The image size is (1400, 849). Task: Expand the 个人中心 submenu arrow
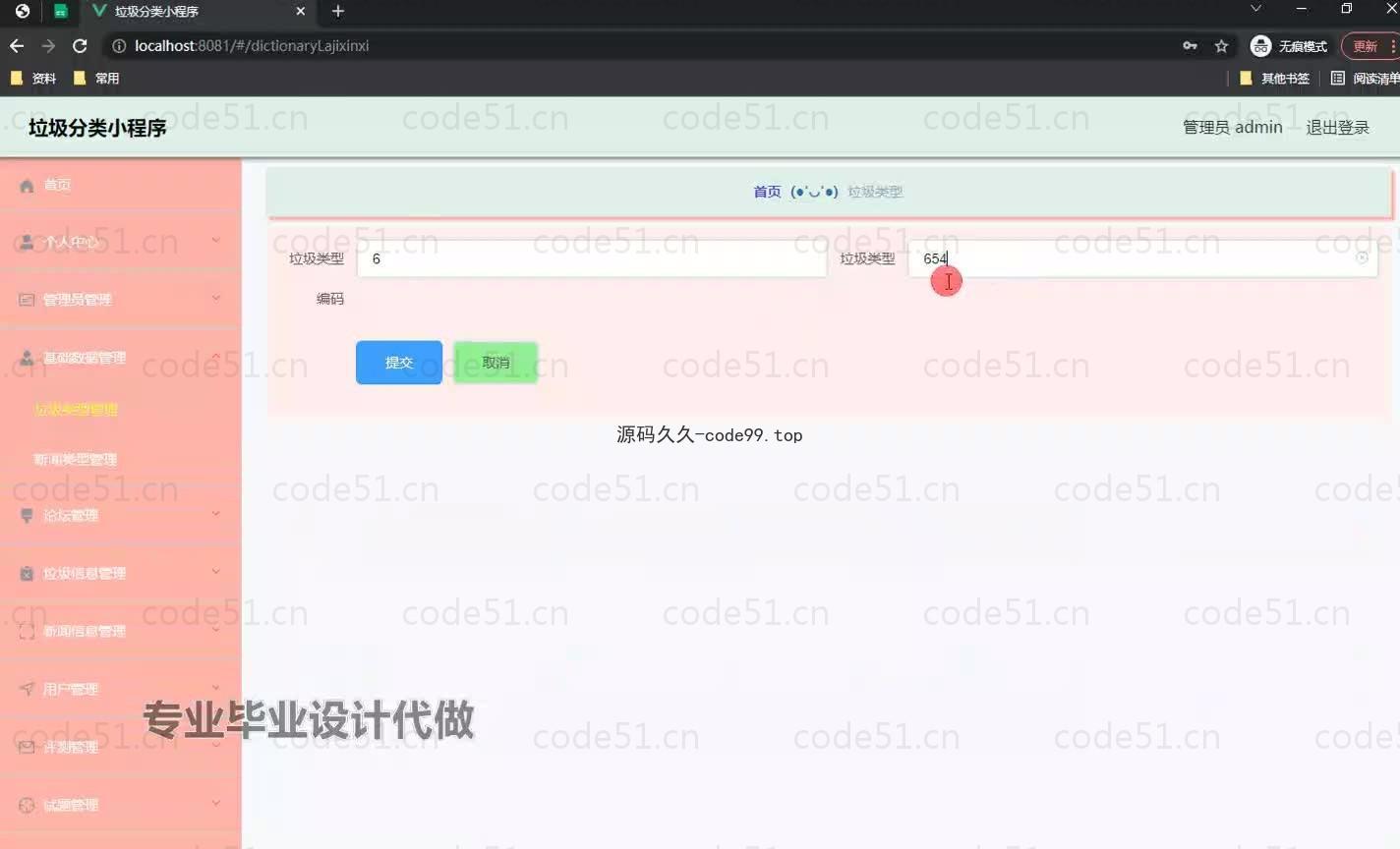tap(215, 241)
